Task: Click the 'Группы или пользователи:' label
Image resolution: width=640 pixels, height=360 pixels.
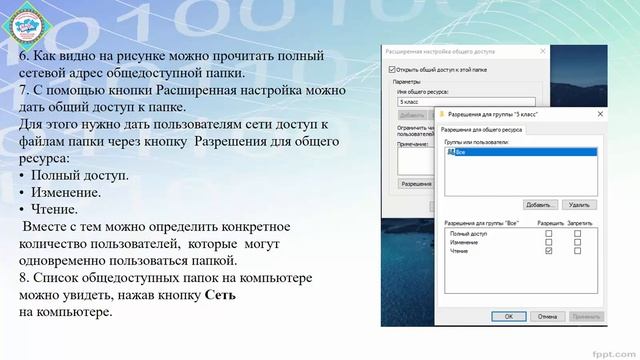Action: point(476,142)
